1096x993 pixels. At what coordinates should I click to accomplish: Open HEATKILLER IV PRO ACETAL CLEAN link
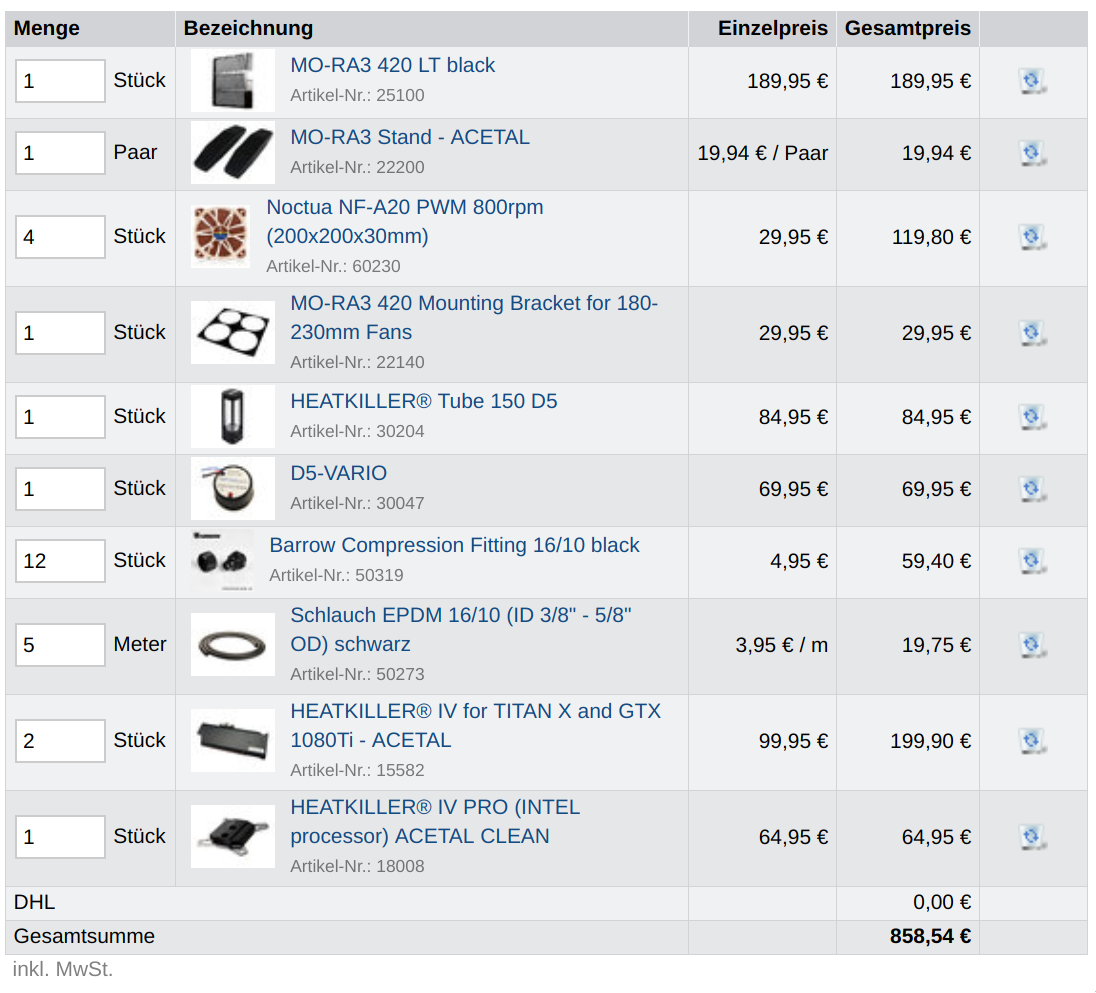tap(435, 821)
